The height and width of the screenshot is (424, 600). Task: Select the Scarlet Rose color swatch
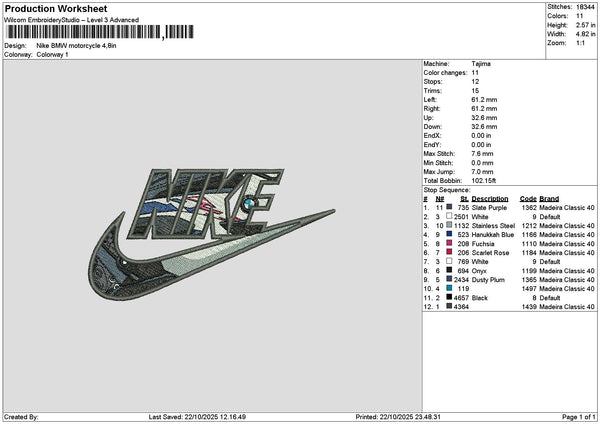pos(449,252)
